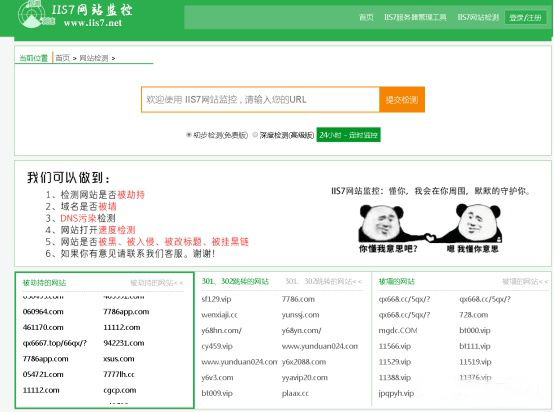Open 11519.vip link
Viewport: 554px width, 412px height.
[475, 362]
